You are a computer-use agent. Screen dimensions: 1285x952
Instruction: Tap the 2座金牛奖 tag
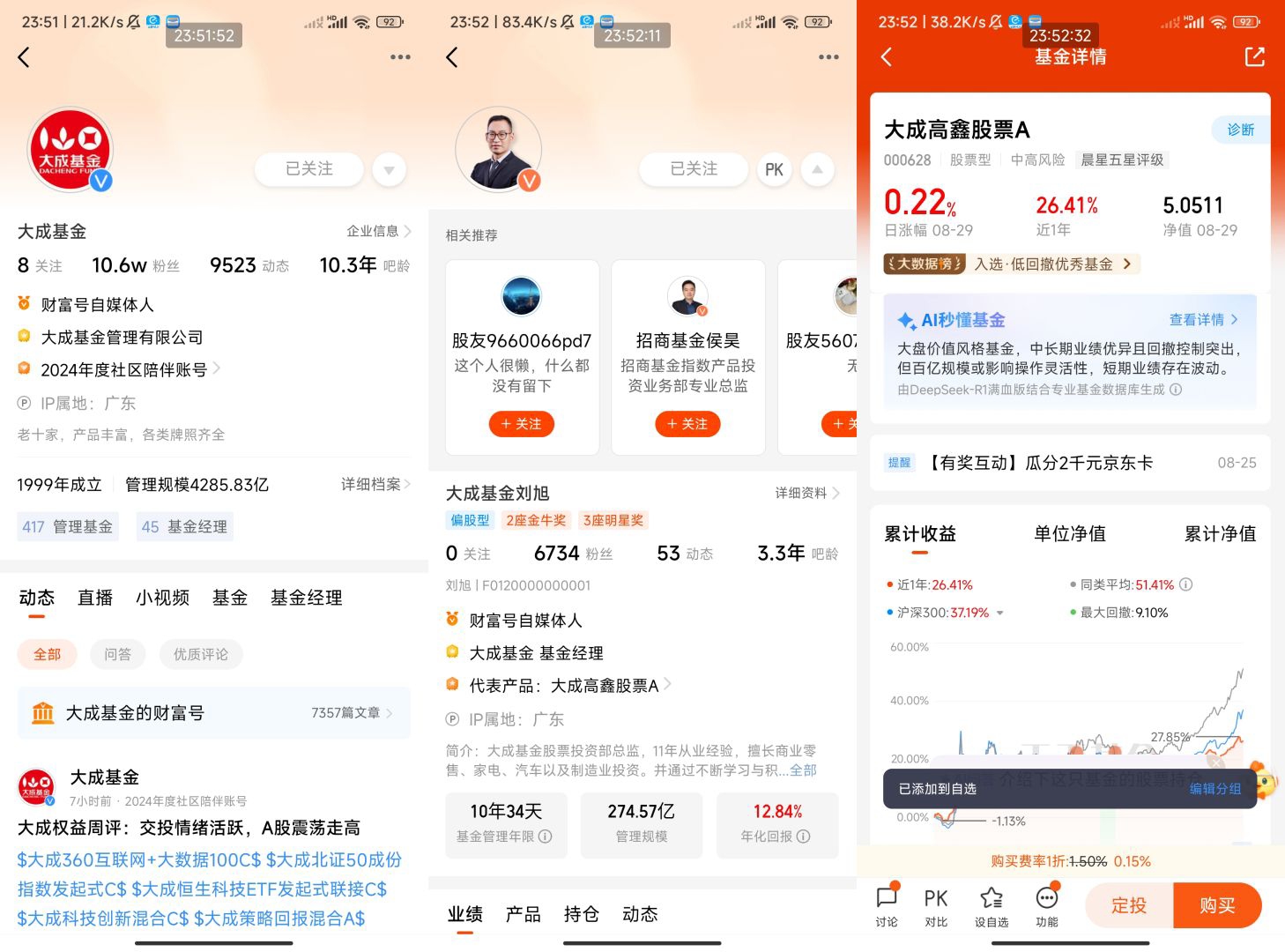click(536, 520)
